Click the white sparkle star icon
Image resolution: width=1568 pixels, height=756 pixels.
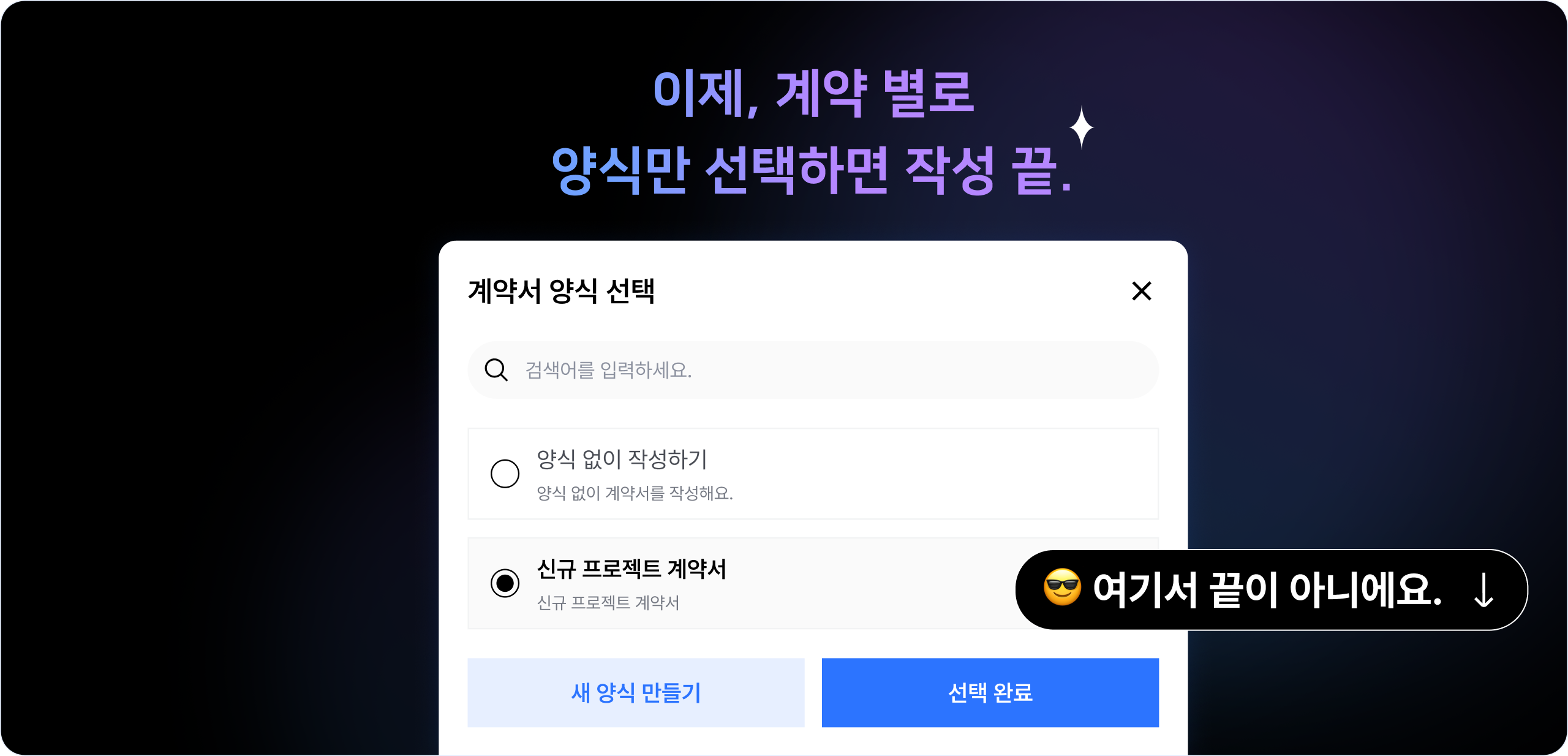tap(1082, 127)
